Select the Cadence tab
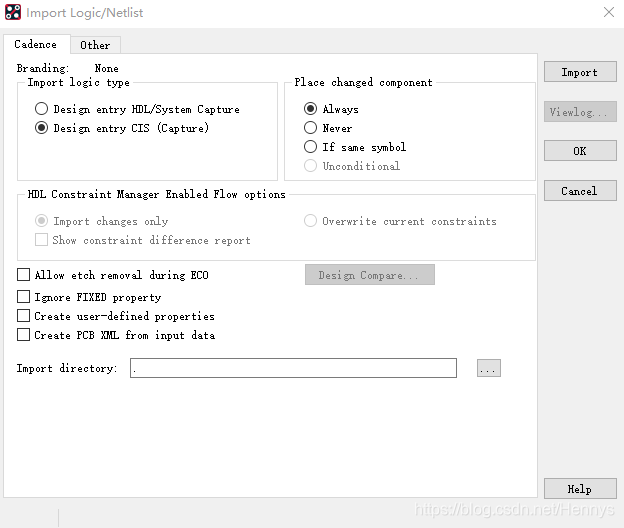 coord(36,44)
